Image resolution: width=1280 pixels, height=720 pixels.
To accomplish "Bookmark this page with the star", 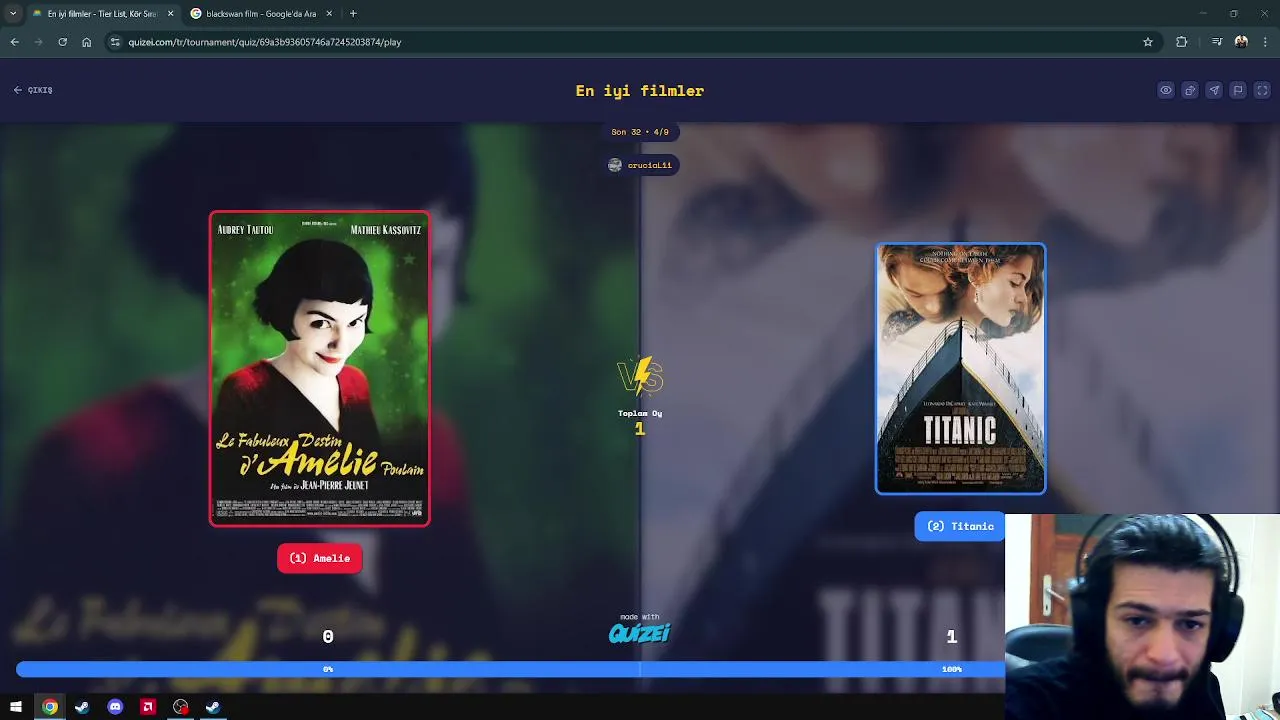I will point(1148,42).
